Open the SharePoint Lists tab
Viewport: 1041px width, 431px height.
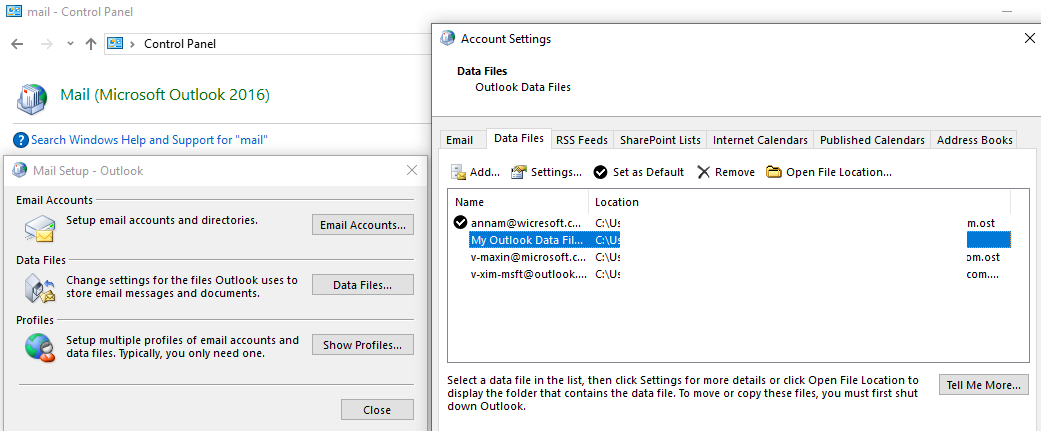coord(660,140)
